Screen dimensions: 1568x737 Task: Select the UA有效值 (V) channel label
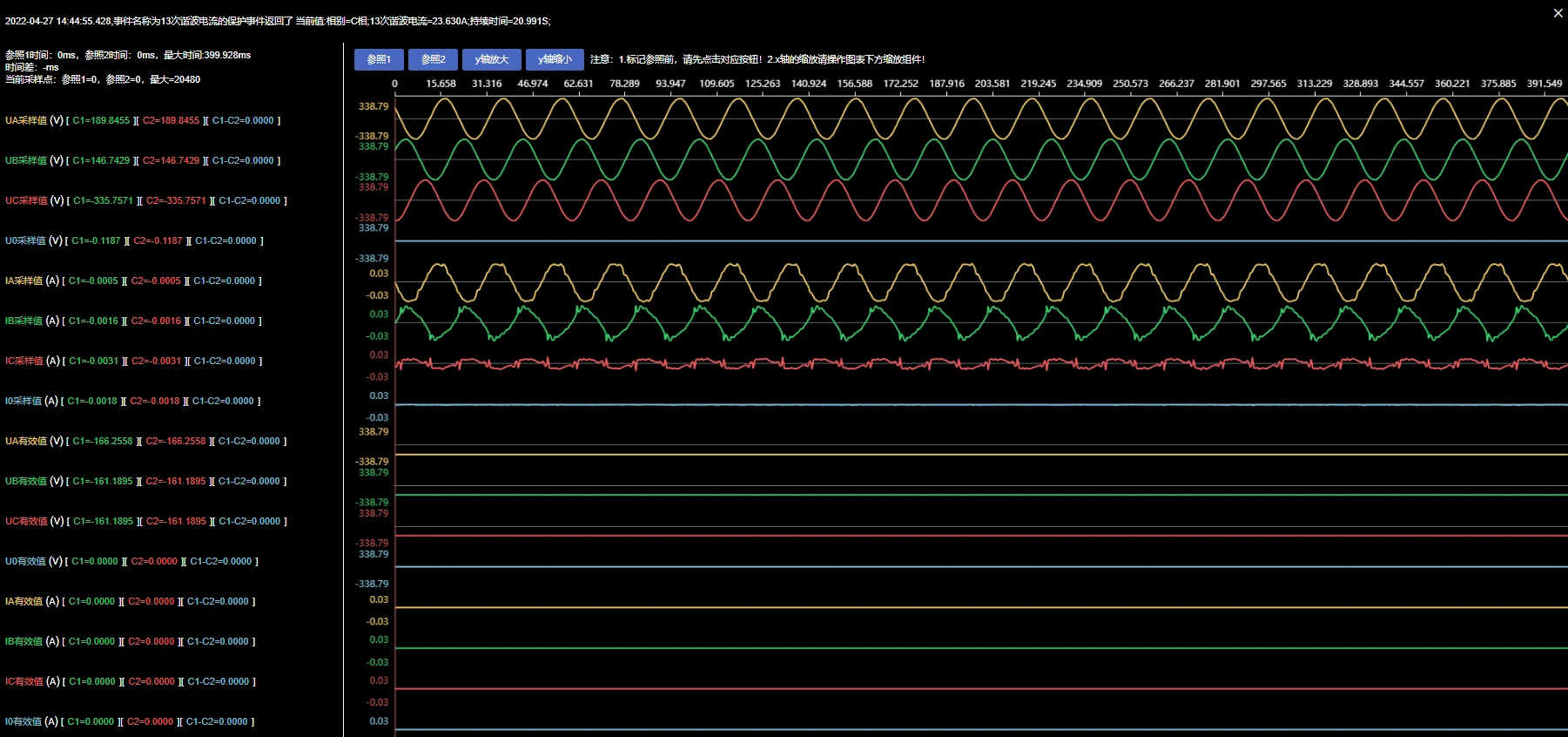pyautogui.click(x=34, y=441)
